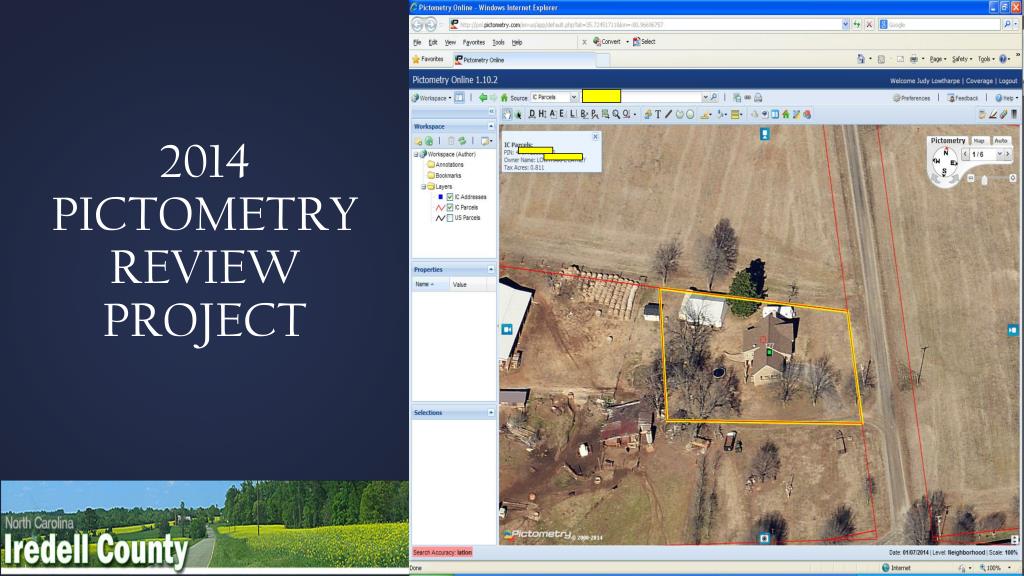The width and height of the screenshot is (1024, 576).
Task: Run the search magnifier beside search box
Action: [x=714, y=97]
